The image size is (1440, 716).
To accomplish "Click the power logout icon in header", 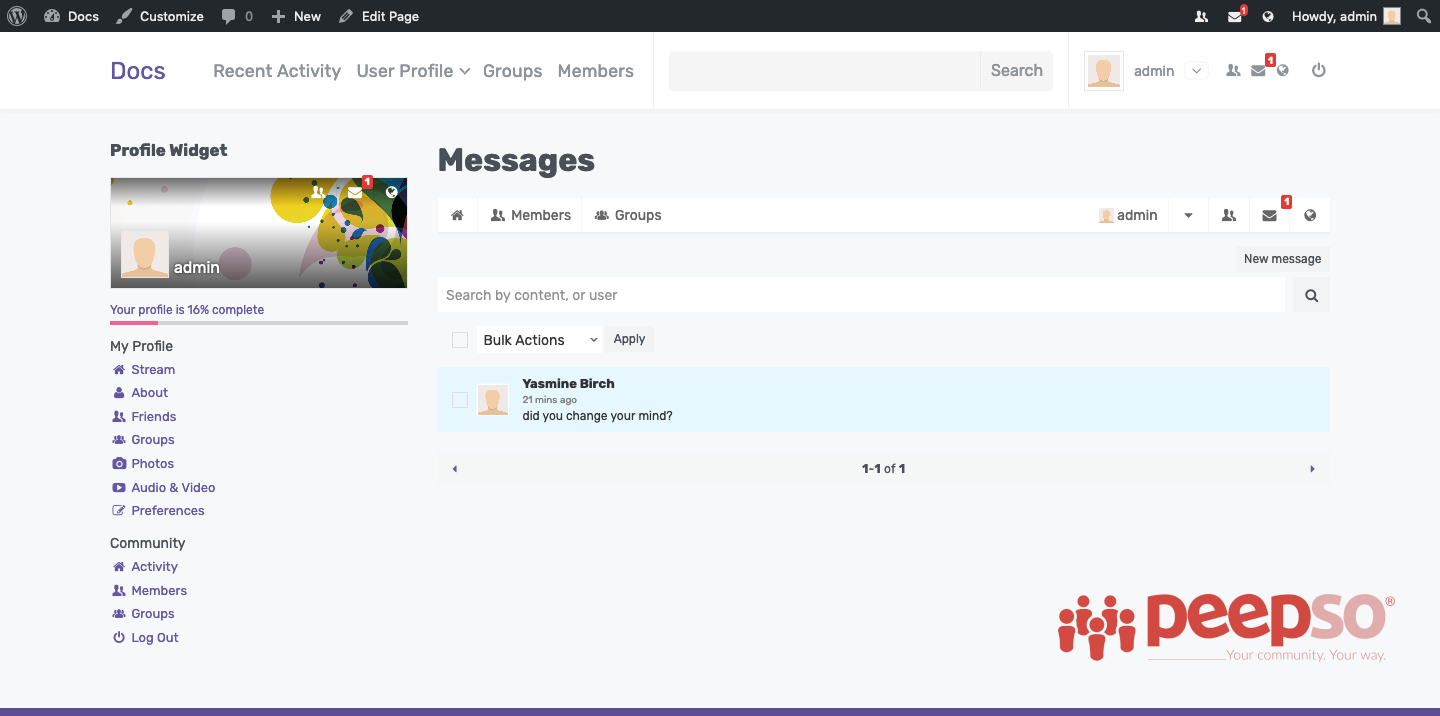I will click(x=1319, y=70).
